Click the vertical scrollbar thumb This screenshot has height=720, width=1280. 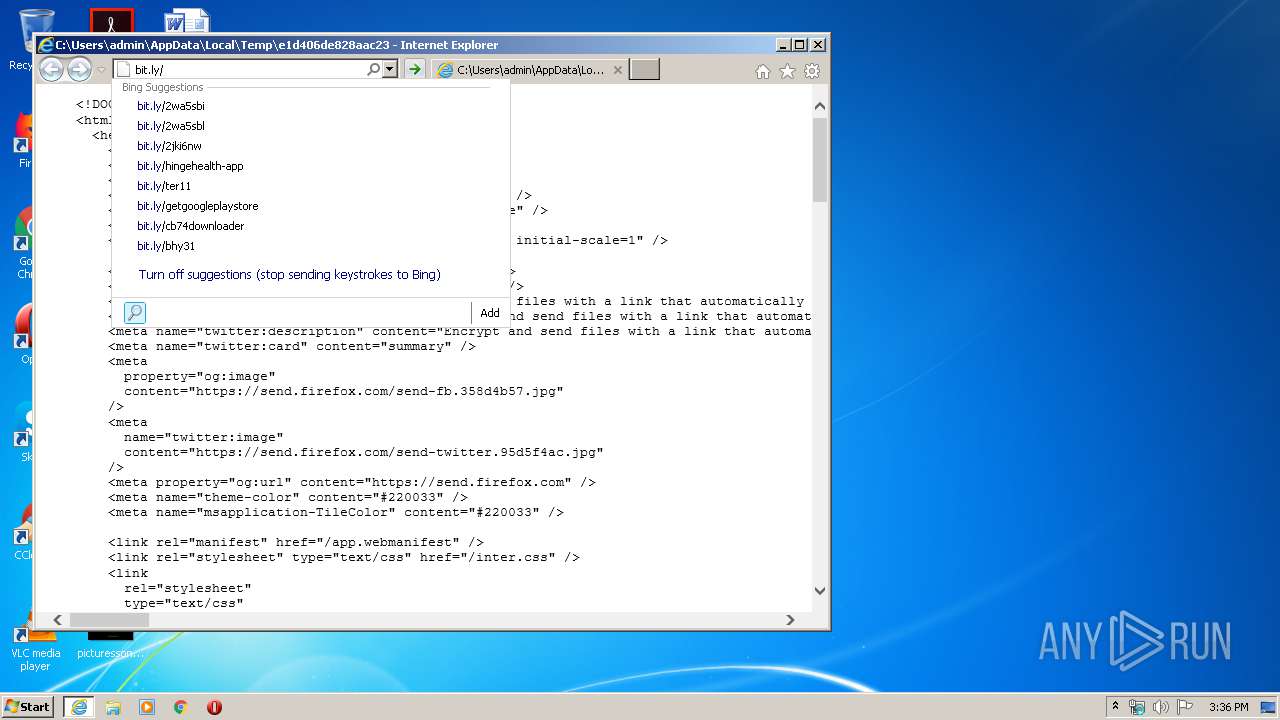pyautogui.click(x=820, y=160)
